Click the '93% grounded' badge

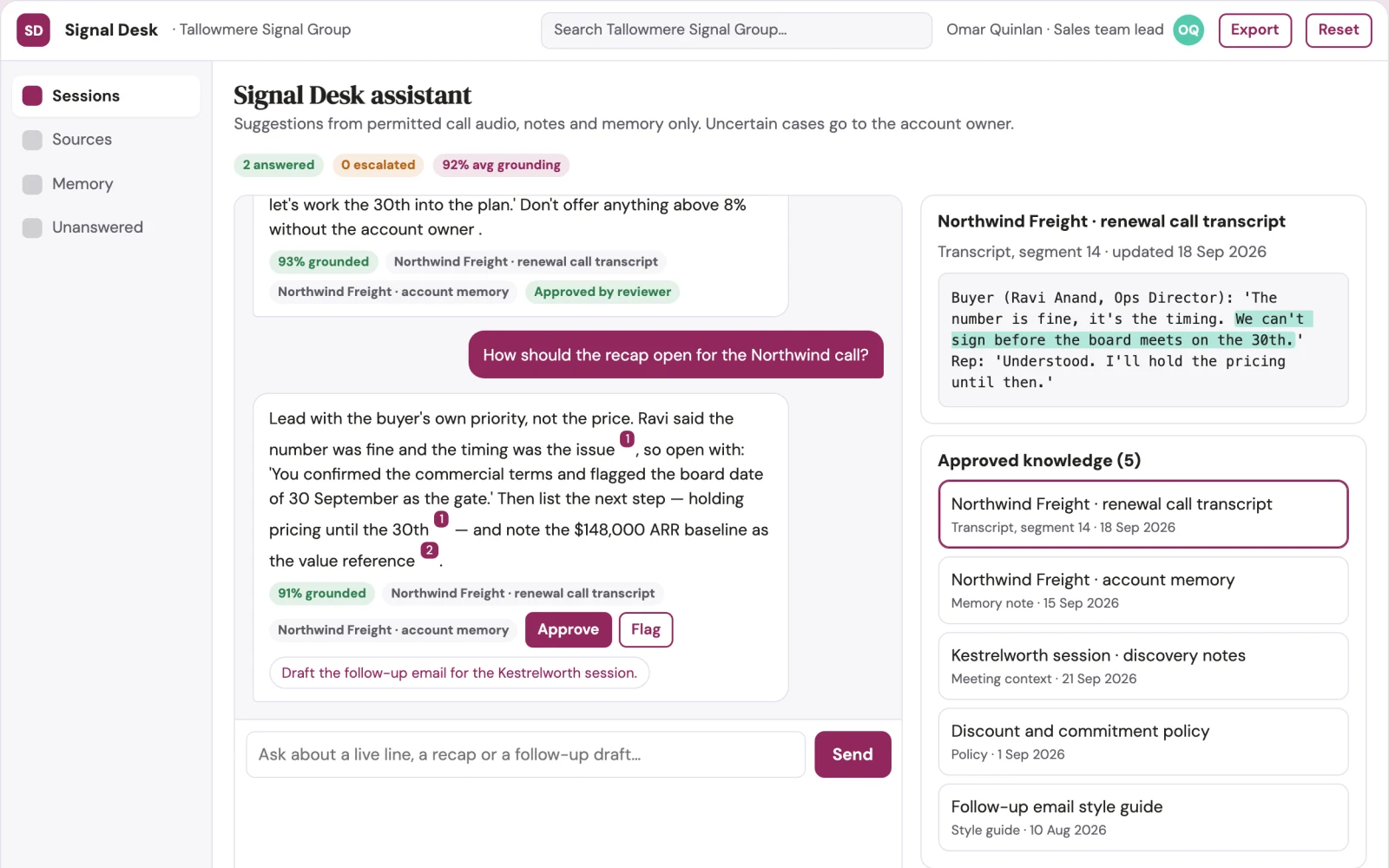[x=323, y=262]
